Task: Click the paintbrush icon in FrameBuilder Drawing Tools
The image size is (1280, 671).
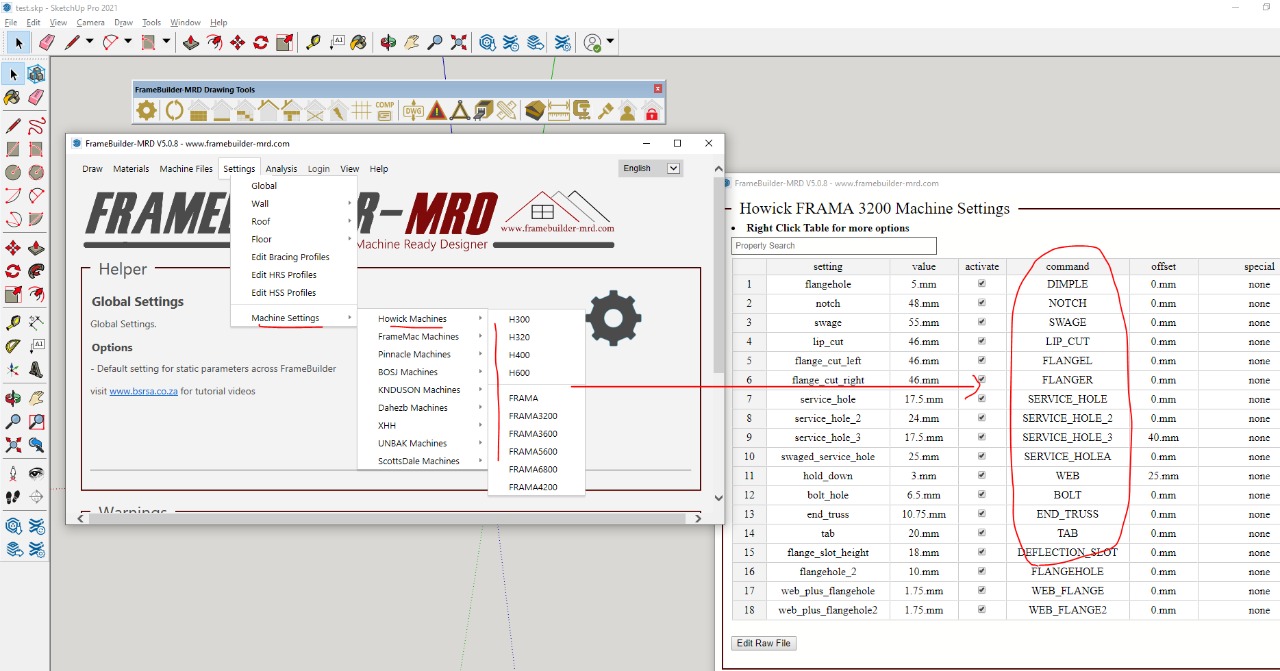Action: (x=605, y=111)
